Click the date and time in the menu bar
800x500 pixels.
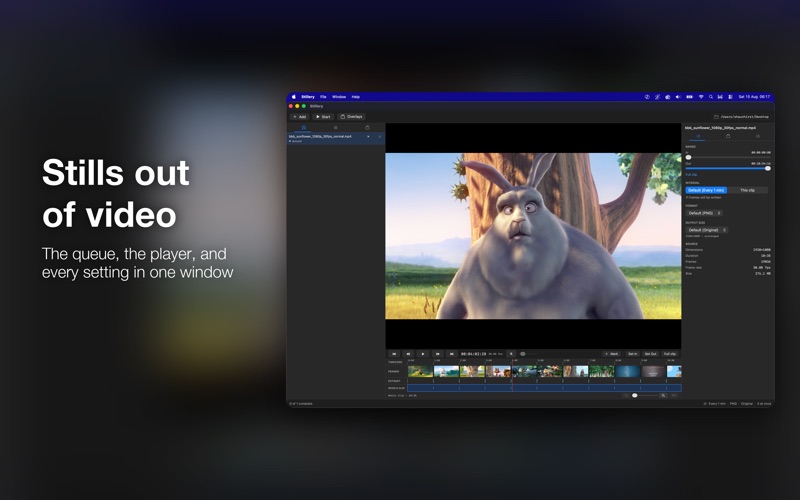point(754,96)
